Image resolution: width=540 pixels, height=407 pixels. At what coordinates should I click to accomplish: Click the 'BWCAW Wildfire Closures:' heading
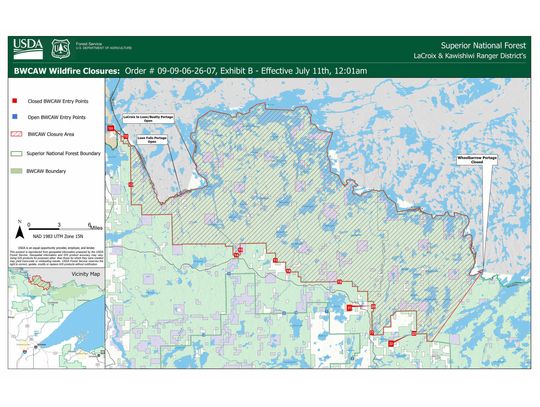[67, 71]
